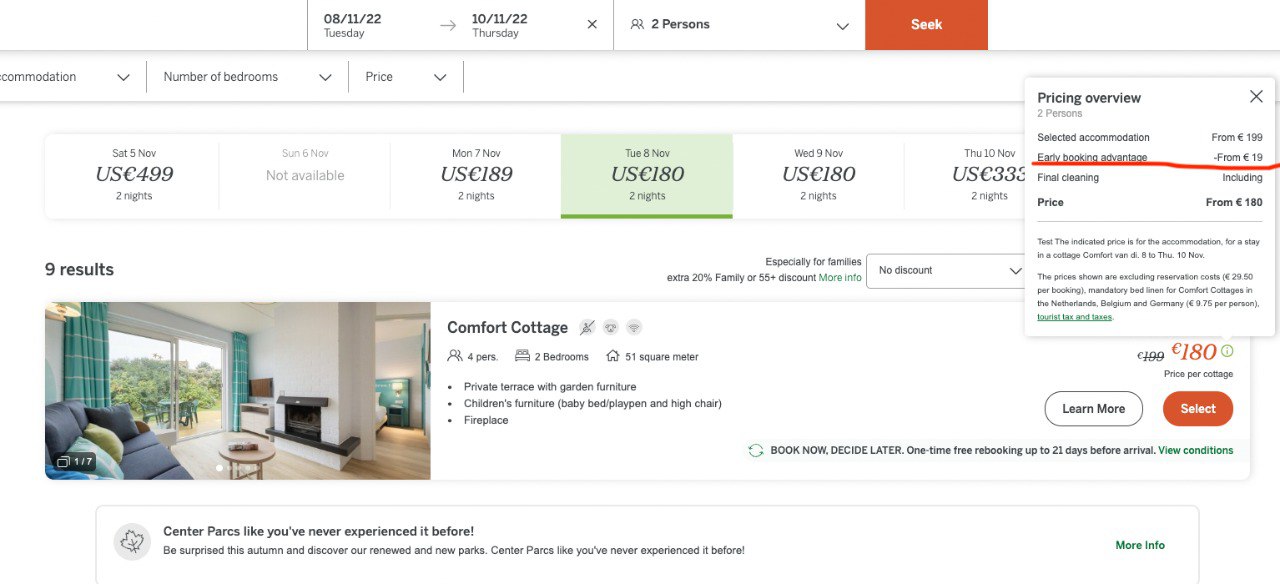Select the Wed 9 Nov date tab
Image resolution: width=1280 pixels, height=584 pixels.
pos(818,176)
